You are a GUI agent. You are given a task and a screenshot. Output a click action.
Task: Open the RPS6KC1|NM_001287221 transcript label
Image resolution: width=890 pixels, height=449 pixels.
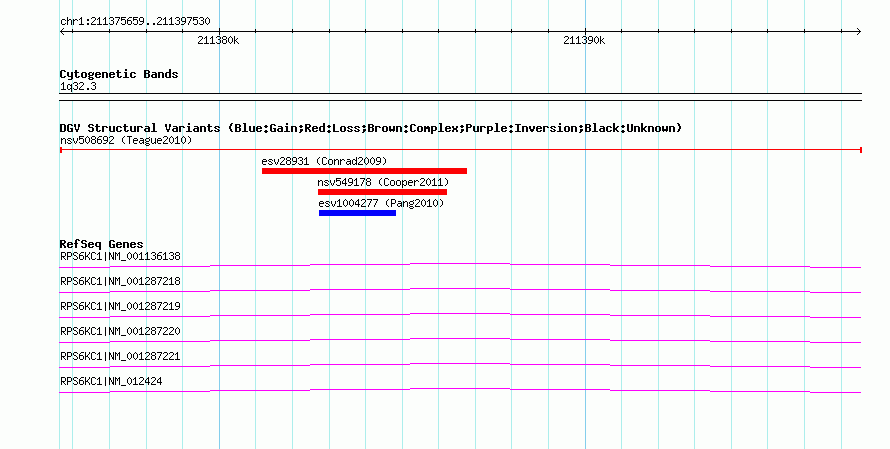(x=120, y=356)
